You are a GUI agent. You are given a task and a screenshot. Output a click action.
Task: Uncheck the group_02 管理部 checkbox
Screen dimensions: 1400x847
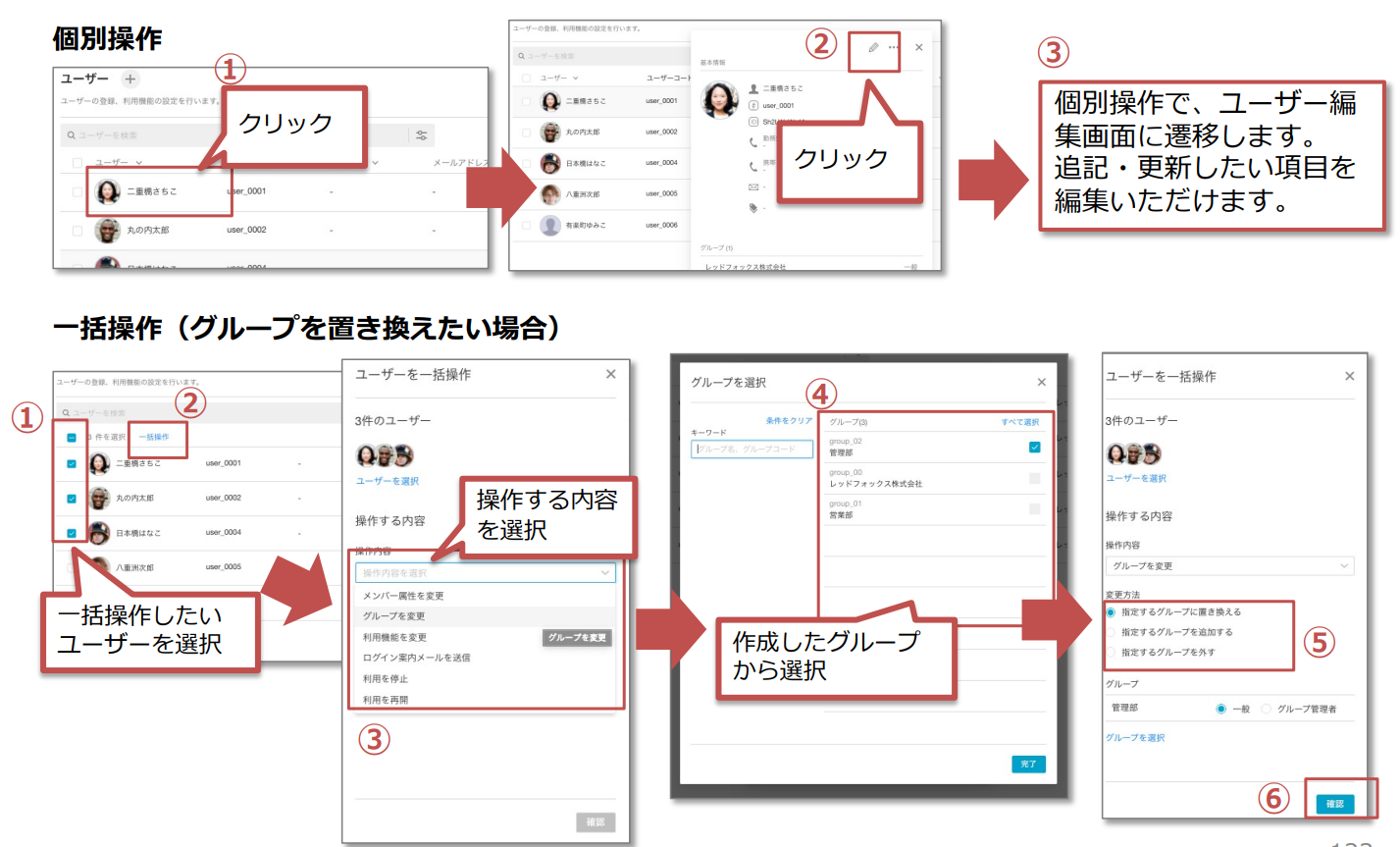1034,447
